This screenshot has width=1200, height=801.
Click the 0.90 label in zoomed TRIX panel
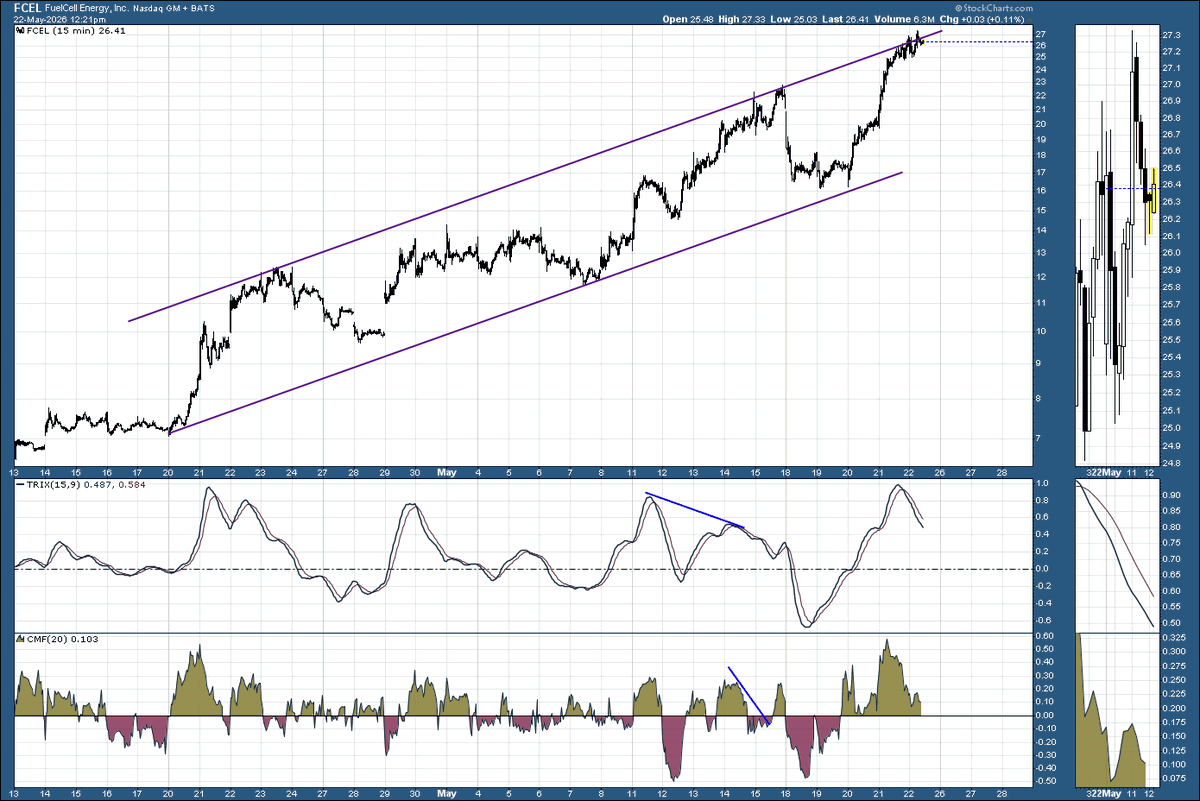1173,495
